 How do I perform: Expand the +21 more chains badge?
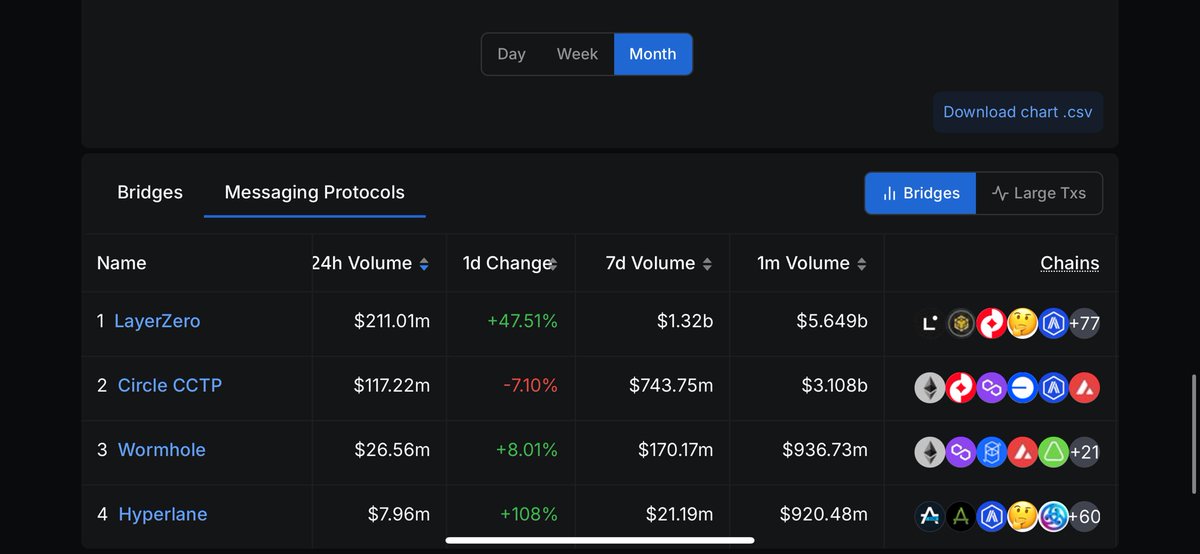coord(1085,452)
